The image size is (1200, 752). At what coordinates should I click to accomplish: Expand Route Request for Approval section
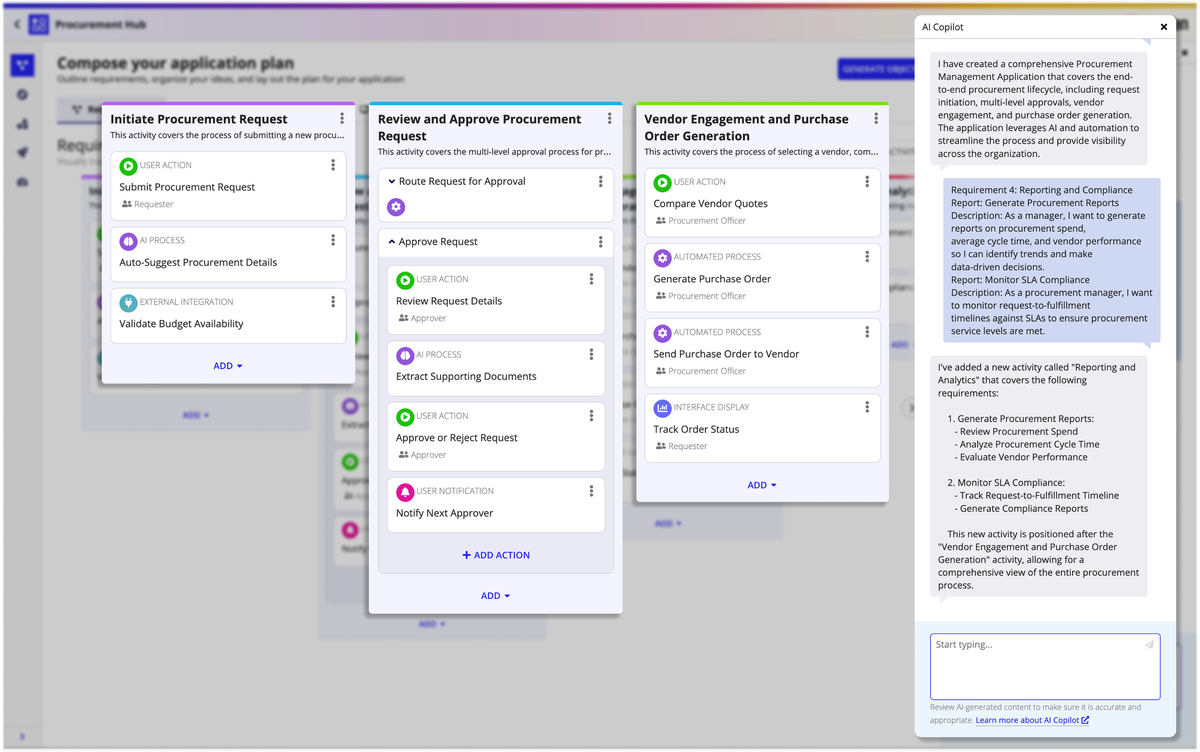[x=392, y=182]
